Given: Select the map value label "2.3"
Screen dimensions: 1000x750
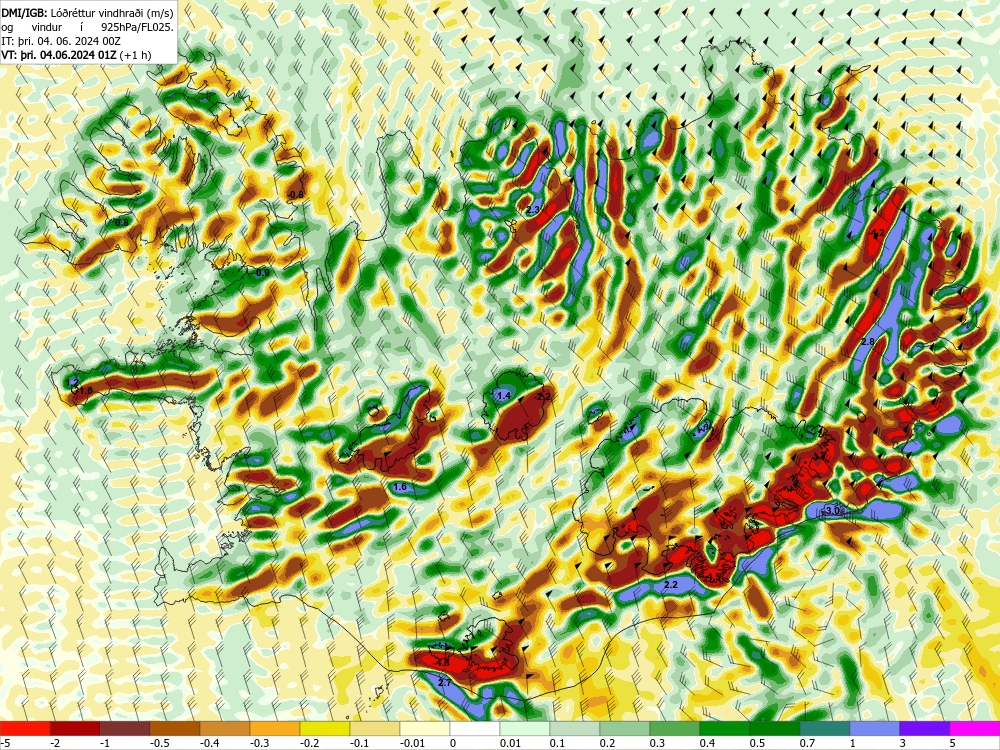Looking at the screenshot, I should (533, 209).
